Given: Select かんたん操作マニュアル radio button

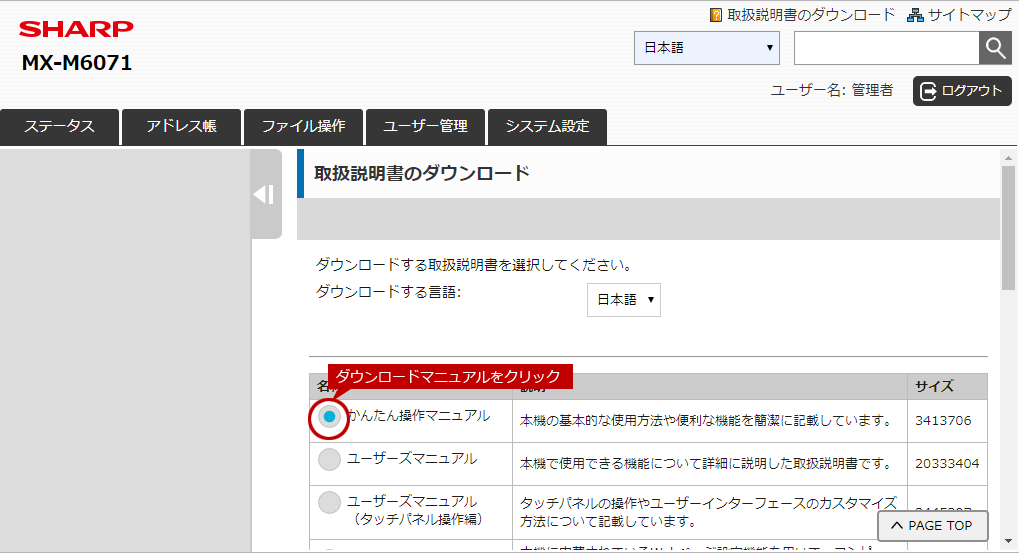Looking at the screenshot, I should coord(329,416).
